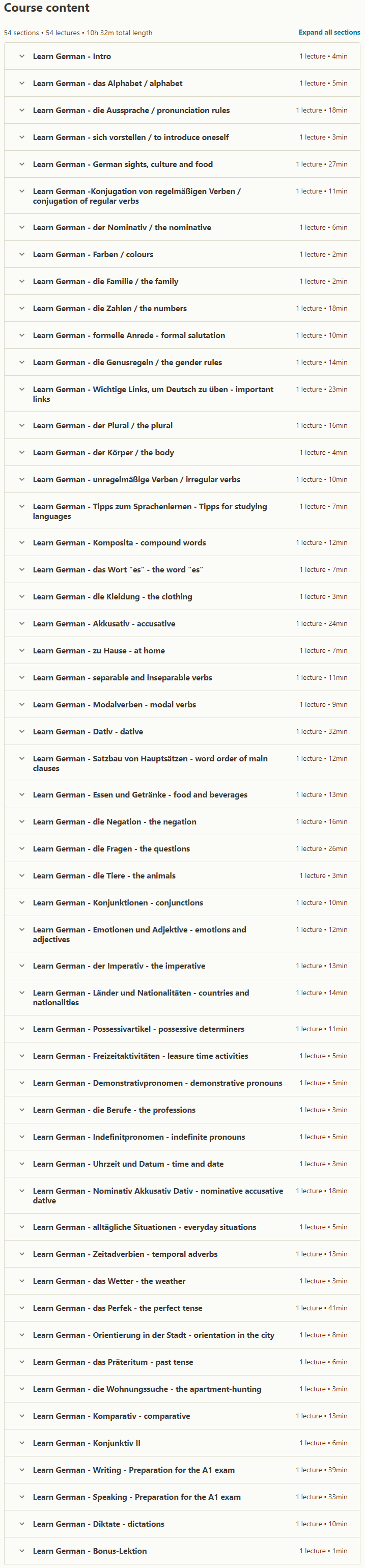The image size is (365, 1568).
Task: Toggle chevron for German sights, culture and food
Action: (x=22, y=164)
